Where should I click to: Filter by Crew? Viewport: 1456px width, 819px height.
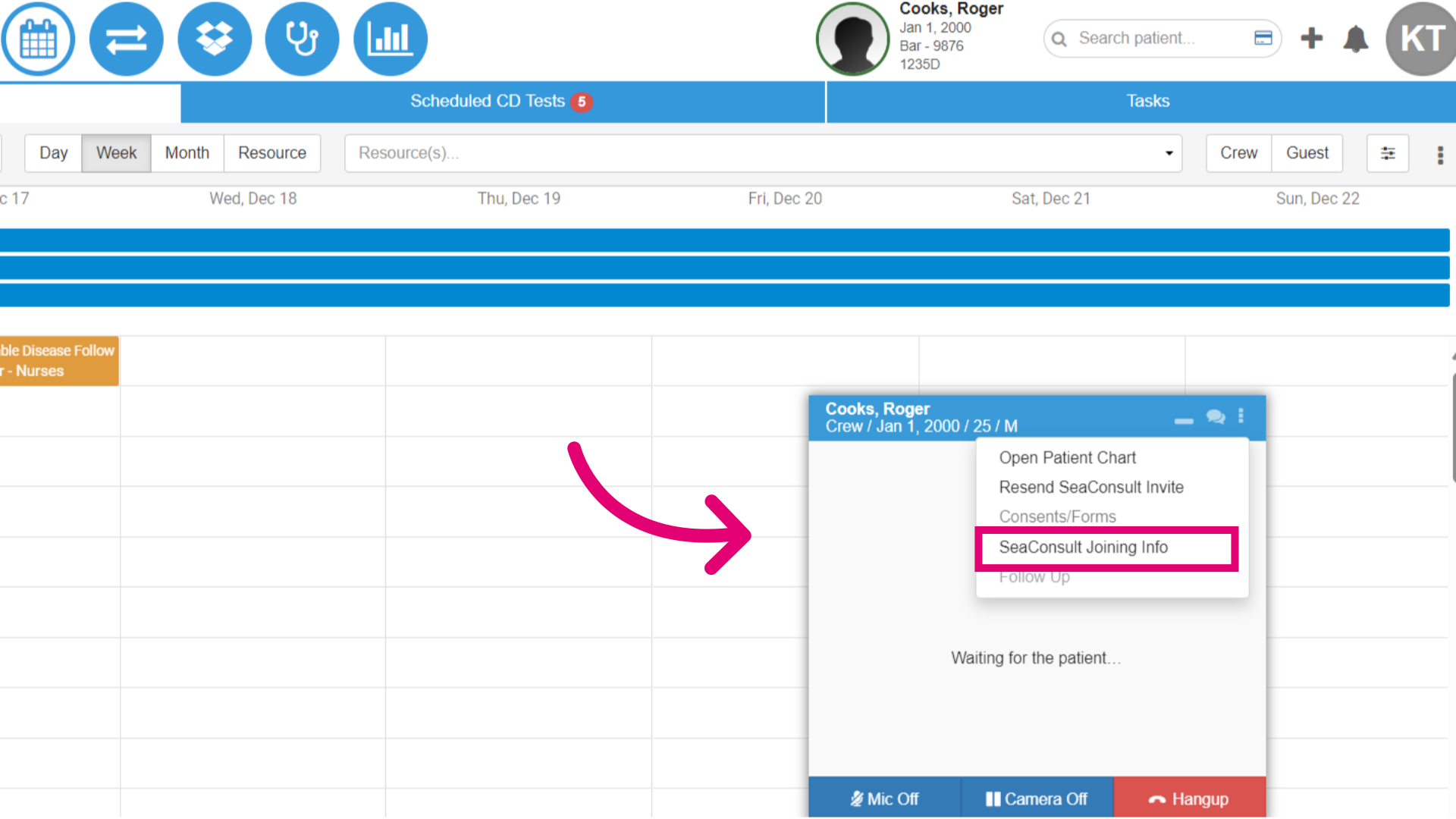point(1238,153)
